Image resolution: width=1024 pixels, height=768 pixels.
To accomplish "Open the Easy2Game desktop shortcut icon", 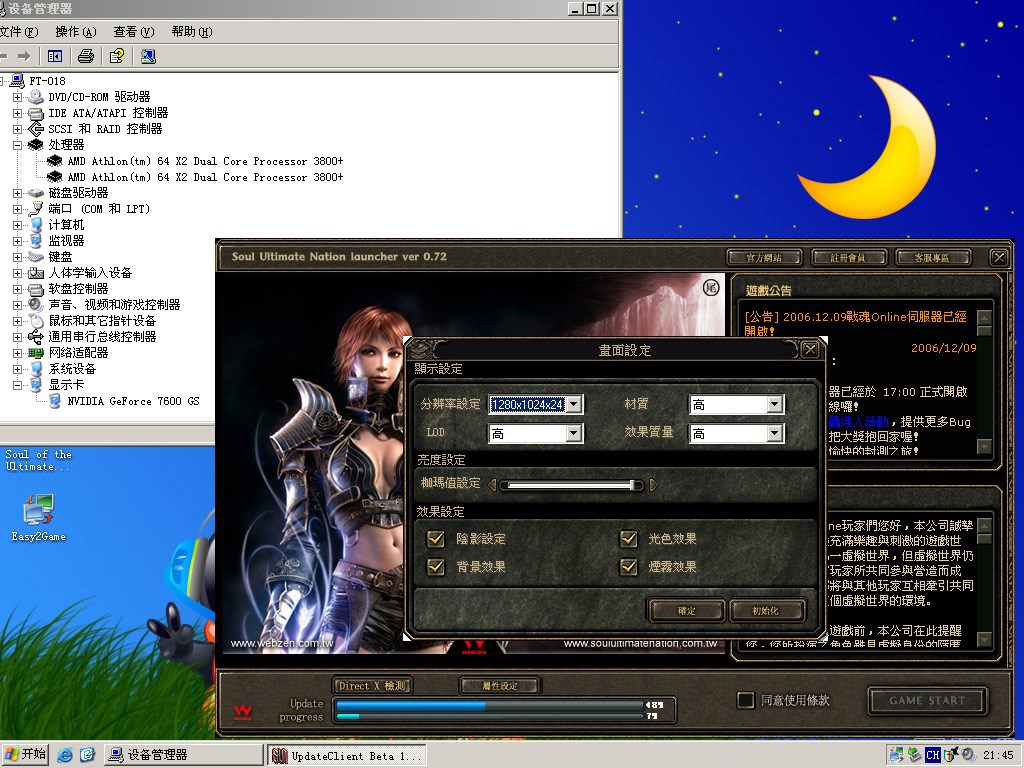I will 39,510.
